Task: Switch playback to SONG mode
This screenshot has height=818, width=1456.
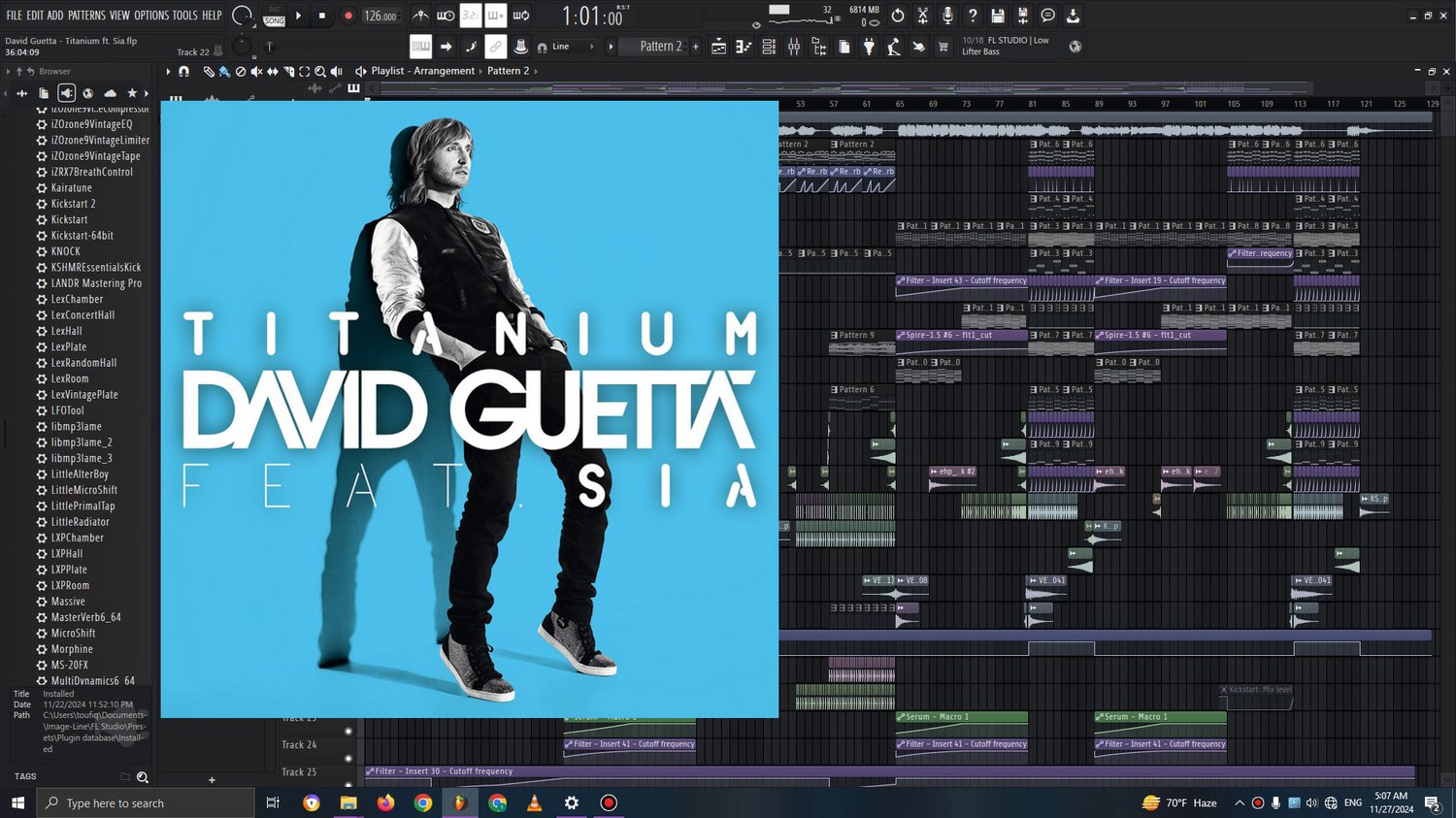Action: pos(275,20)
